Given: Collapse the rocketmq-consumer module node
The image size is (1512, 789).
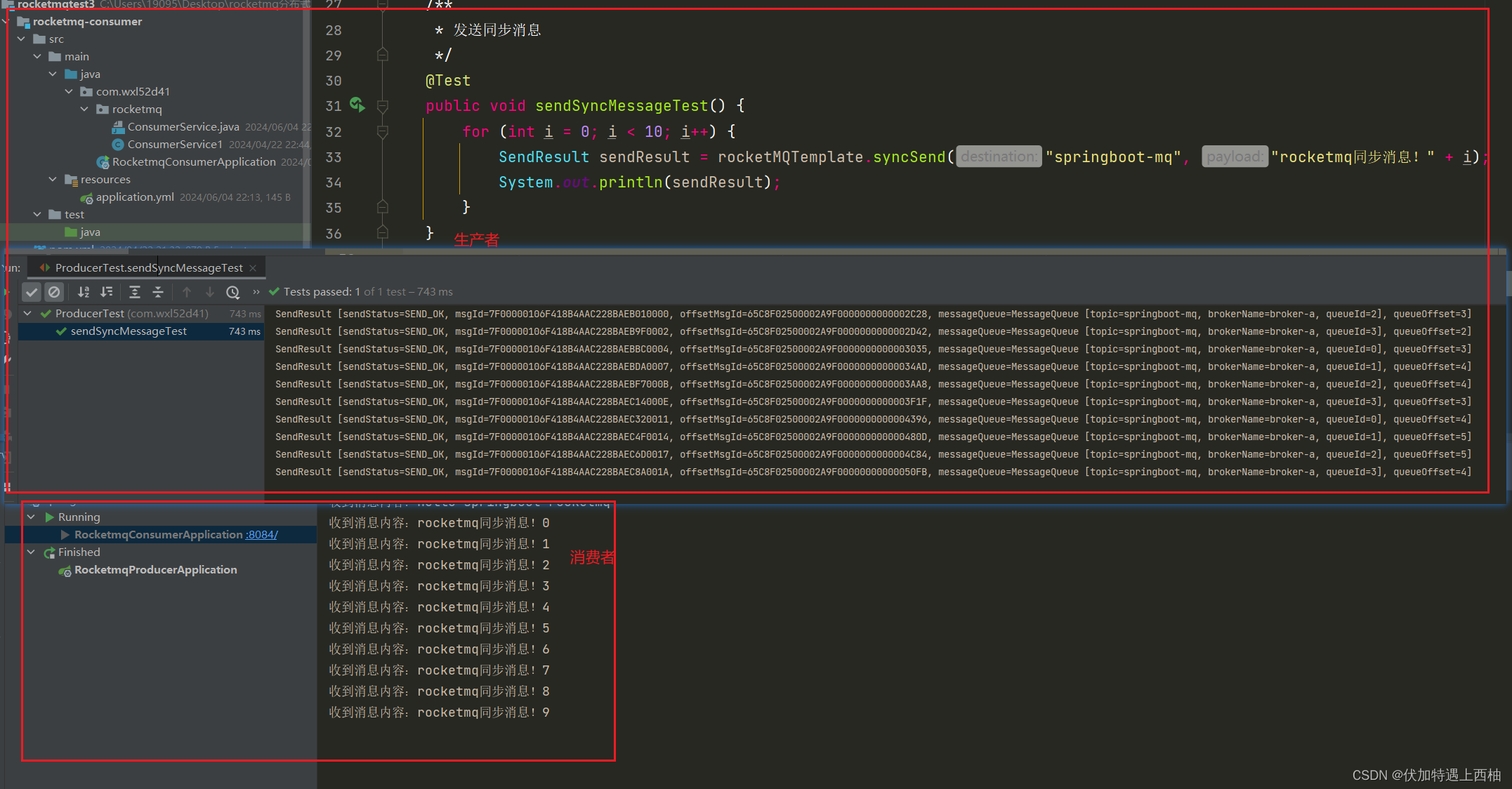Looking at the screenshot, I should (x=6, y=22).
